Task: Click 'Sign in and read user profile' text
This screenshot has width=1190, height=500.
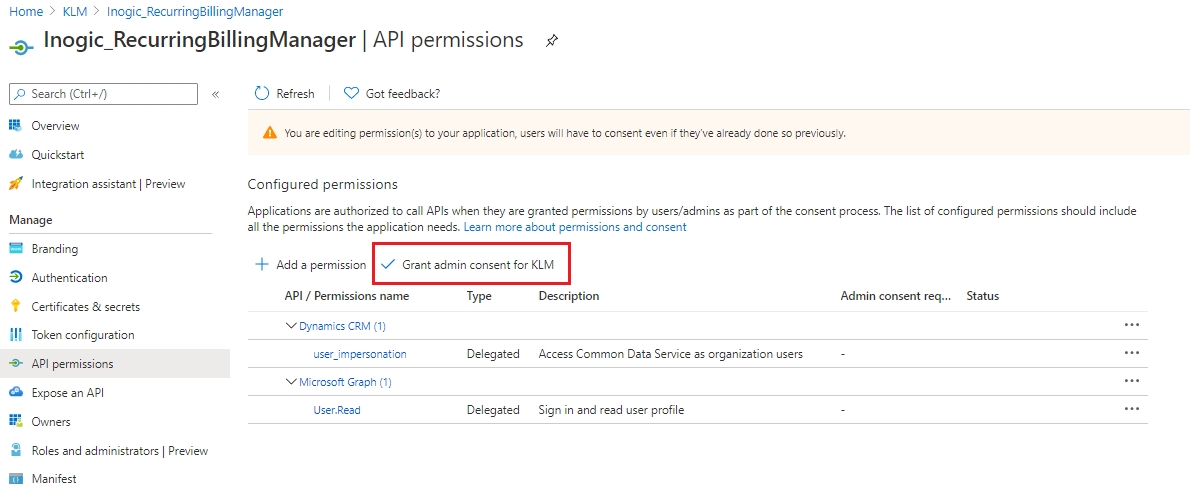Action: click(x=612, y=410)
